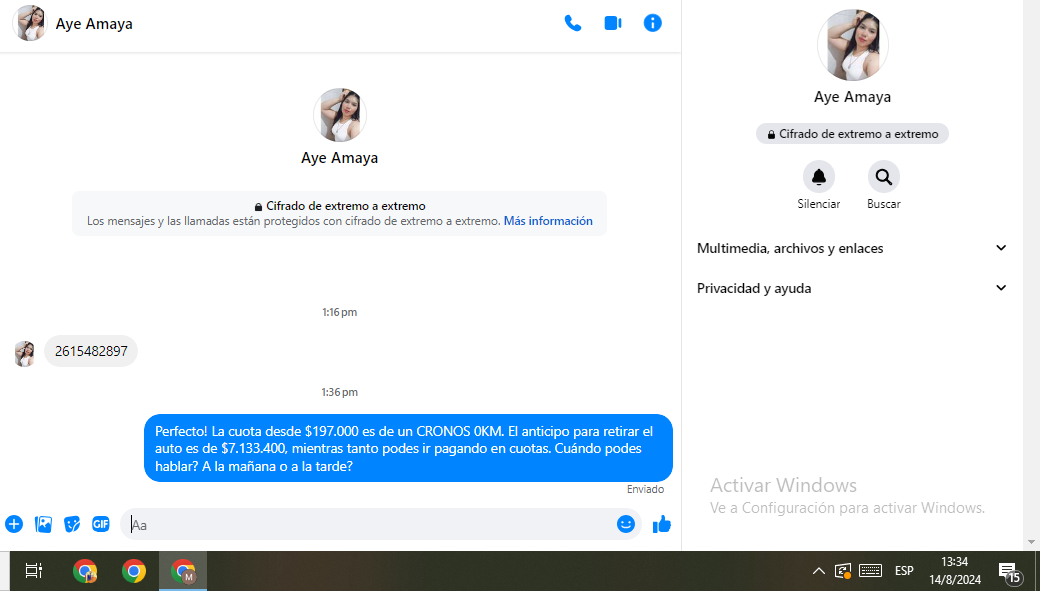Screen dimensions: 1040x591
Task: Send a thumbs-up like
Action: click(x=661, y=524)
